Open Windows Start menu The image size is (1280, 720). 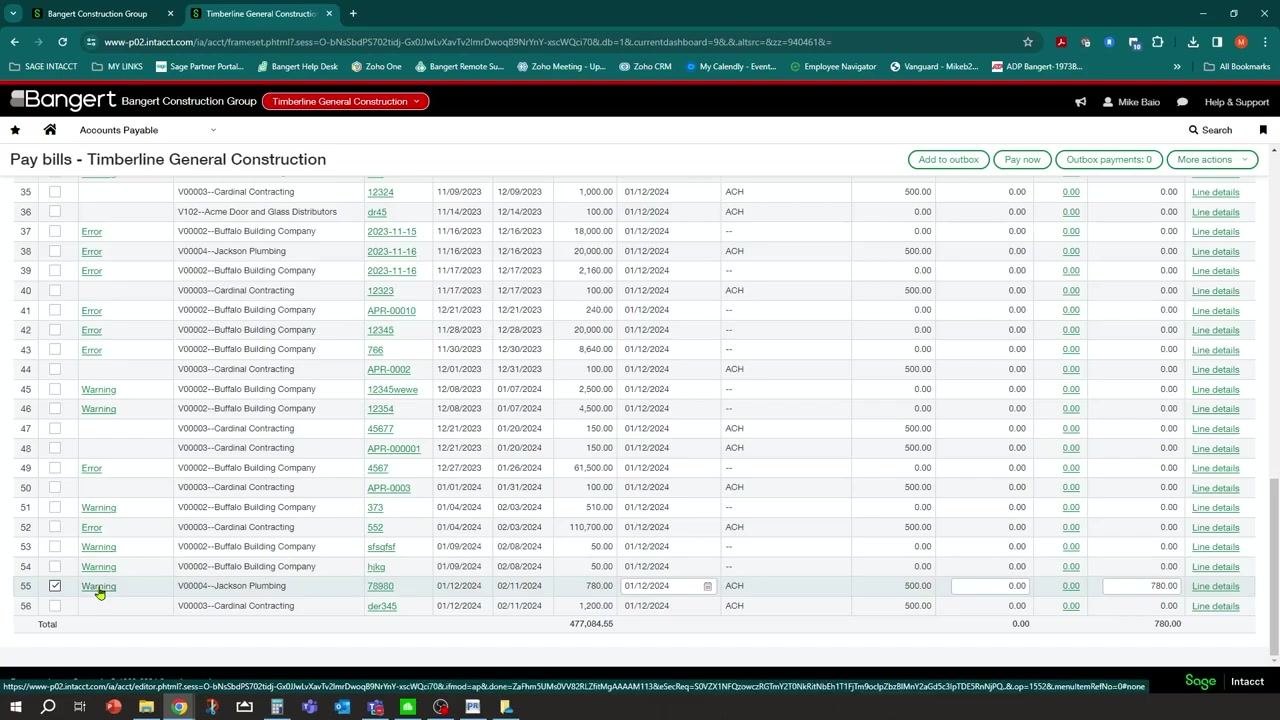[x=15, y=707]
